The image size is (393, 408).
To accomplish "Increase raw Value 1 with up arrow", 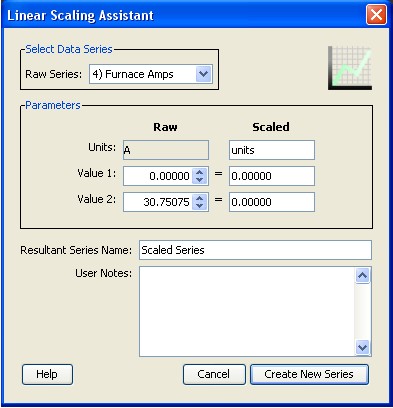I will (200, 172).
